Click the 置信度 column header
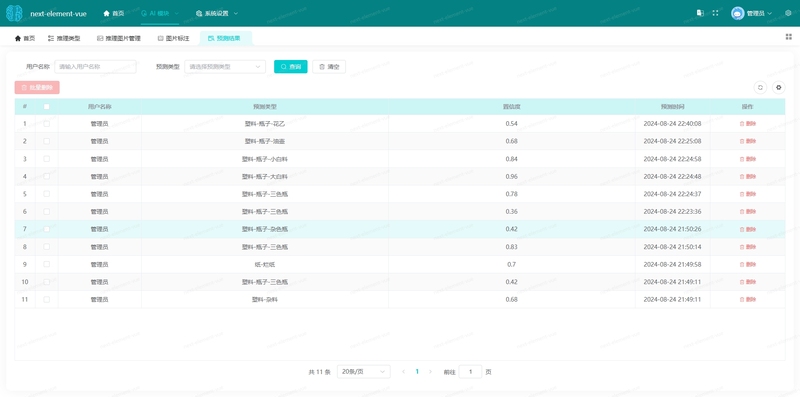This screenshot has height=397, width=800. 511,107
